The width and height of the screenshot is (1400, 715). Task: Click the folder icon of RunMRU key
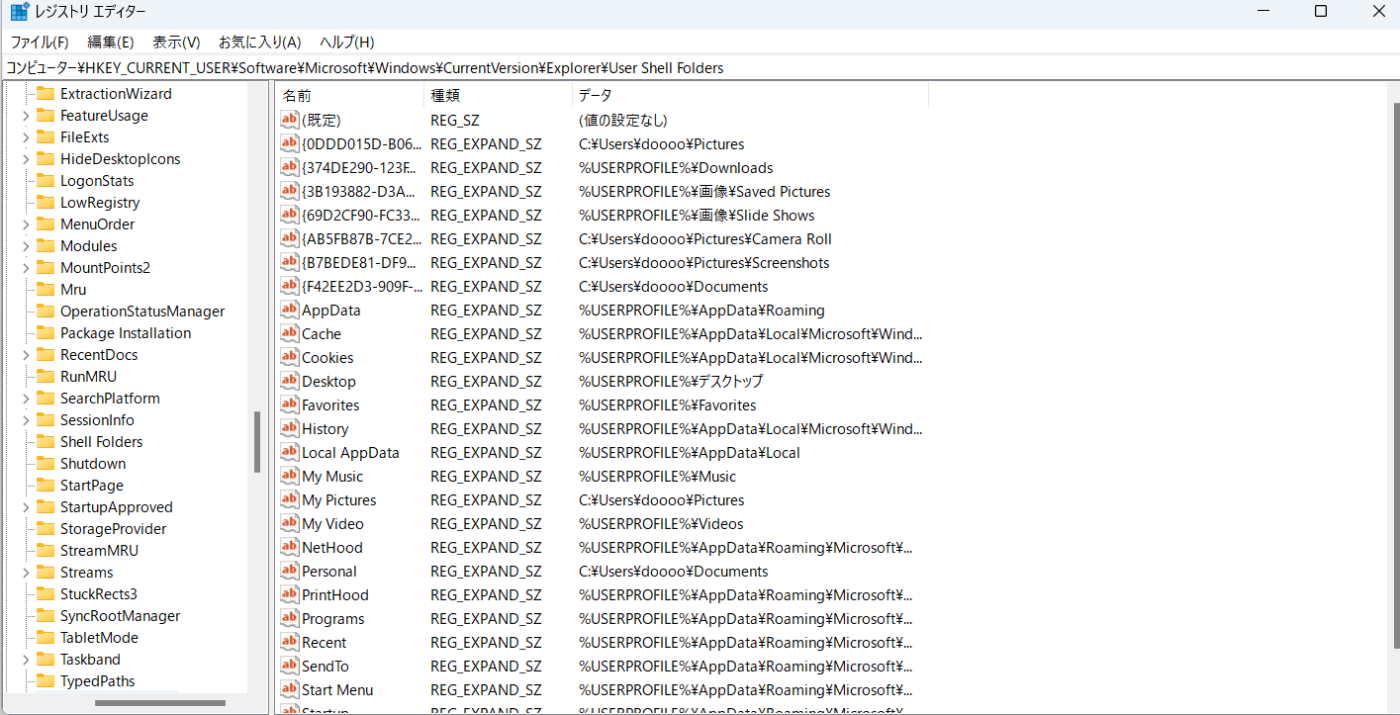(45, 376)
